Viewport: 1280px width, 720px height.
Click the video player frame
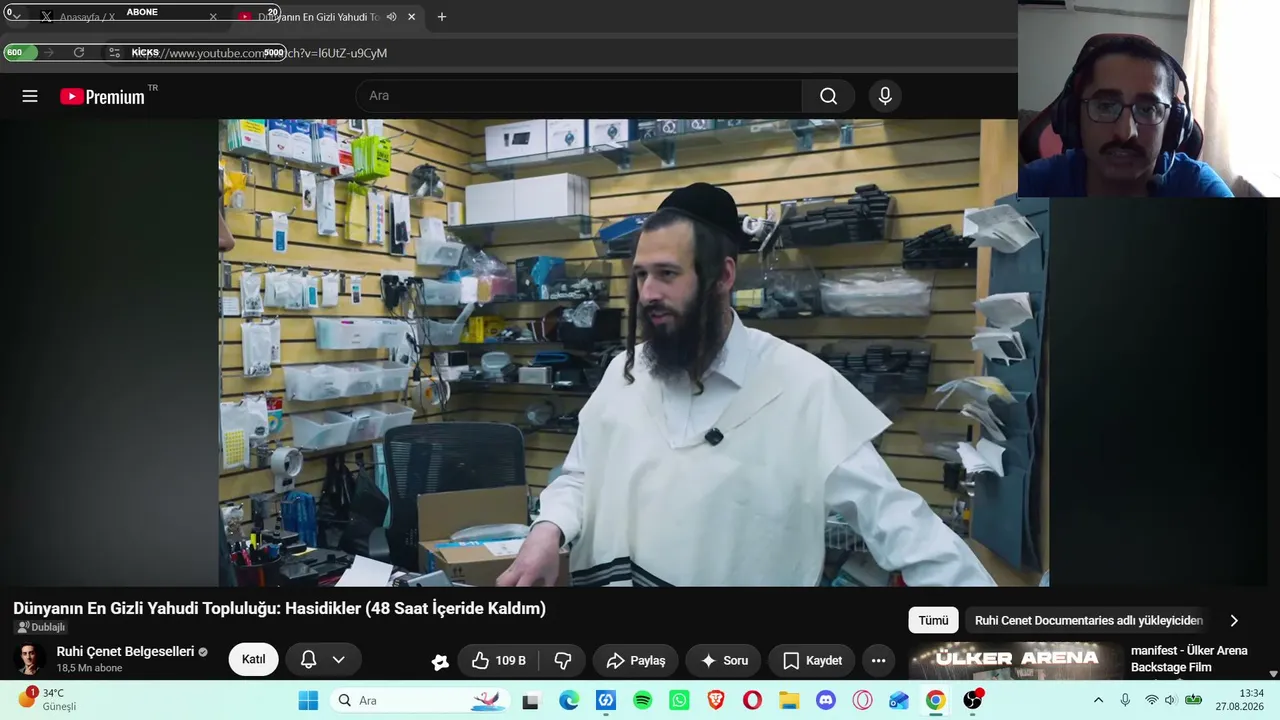pos(633,353)
